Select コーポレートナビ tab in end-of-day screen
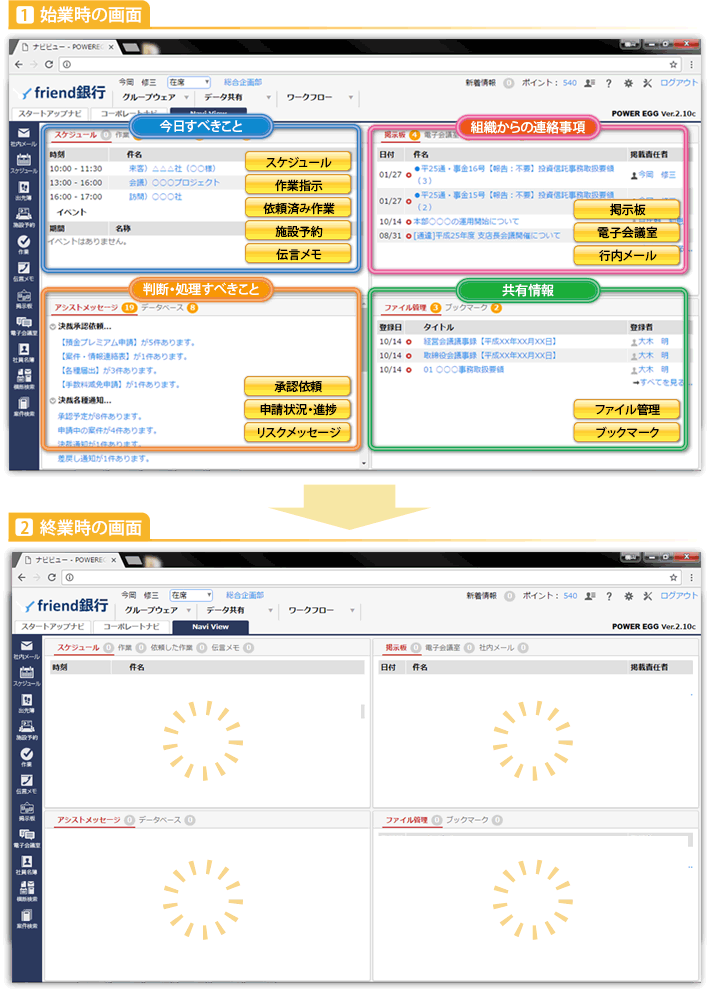The width and height of the screenshot is (710, 1000). click(x=131, y=627)
